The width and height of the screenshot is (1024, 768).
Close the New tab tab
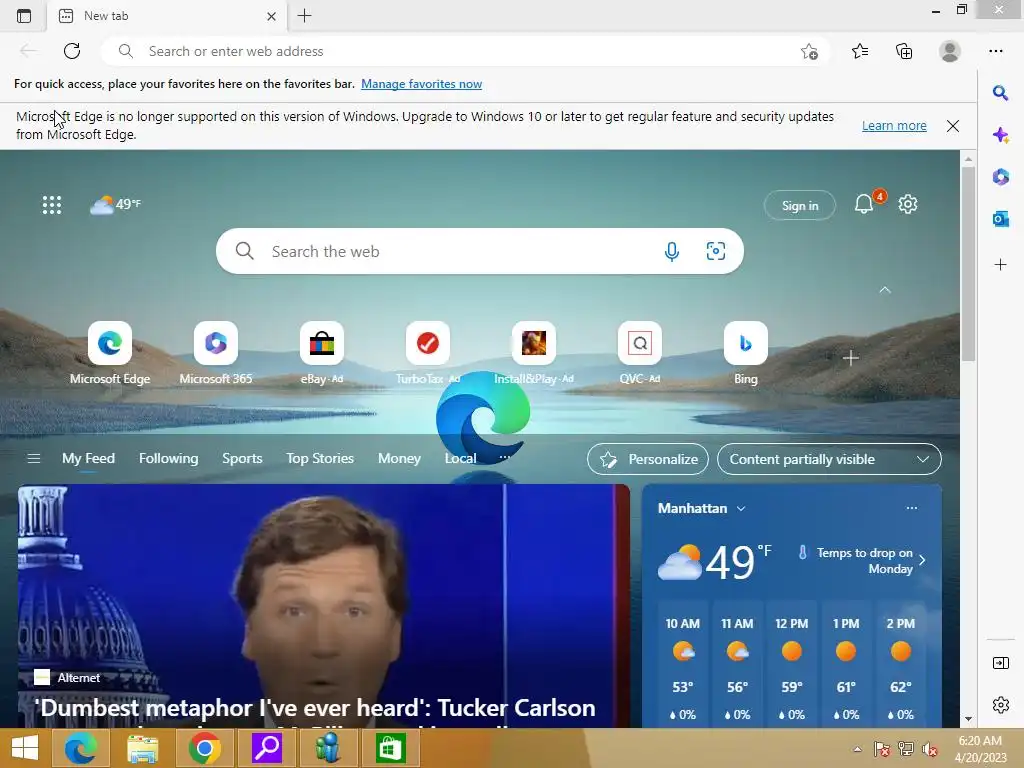pyautogui.click(x=272, y=16)
